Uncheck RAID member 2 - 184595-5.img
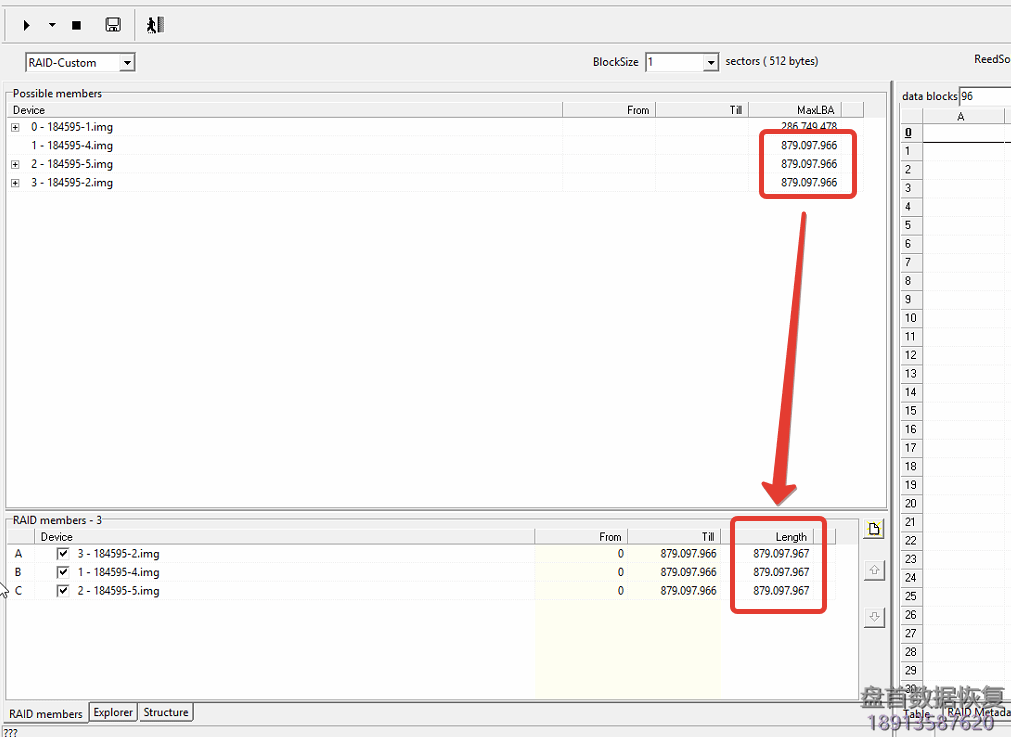 point(63,591)
